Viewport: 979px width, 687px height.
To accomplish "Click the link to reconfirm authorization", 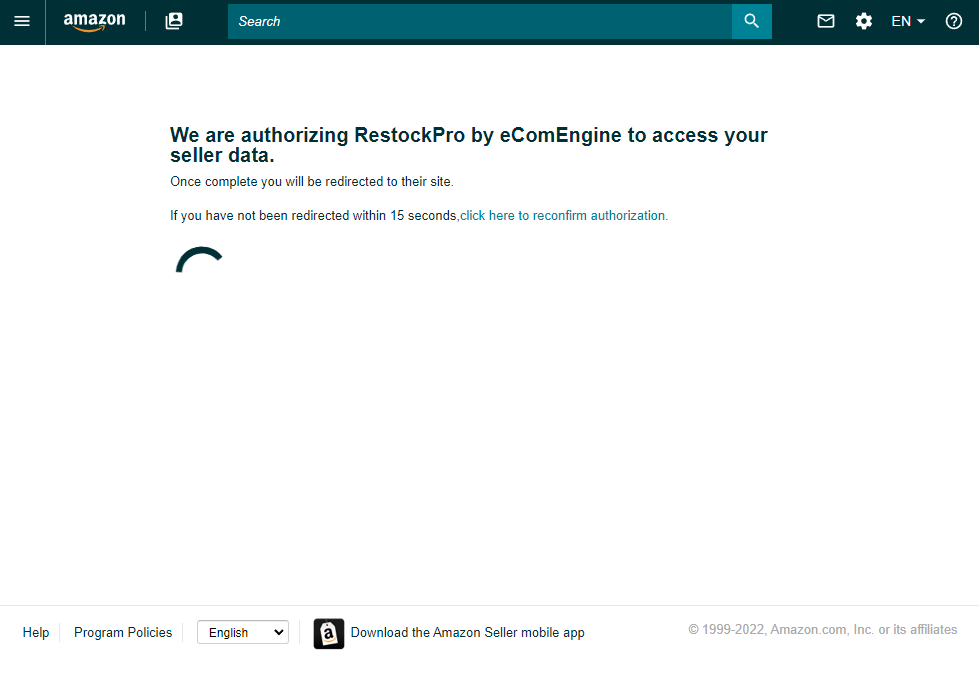I will point(564,215).
